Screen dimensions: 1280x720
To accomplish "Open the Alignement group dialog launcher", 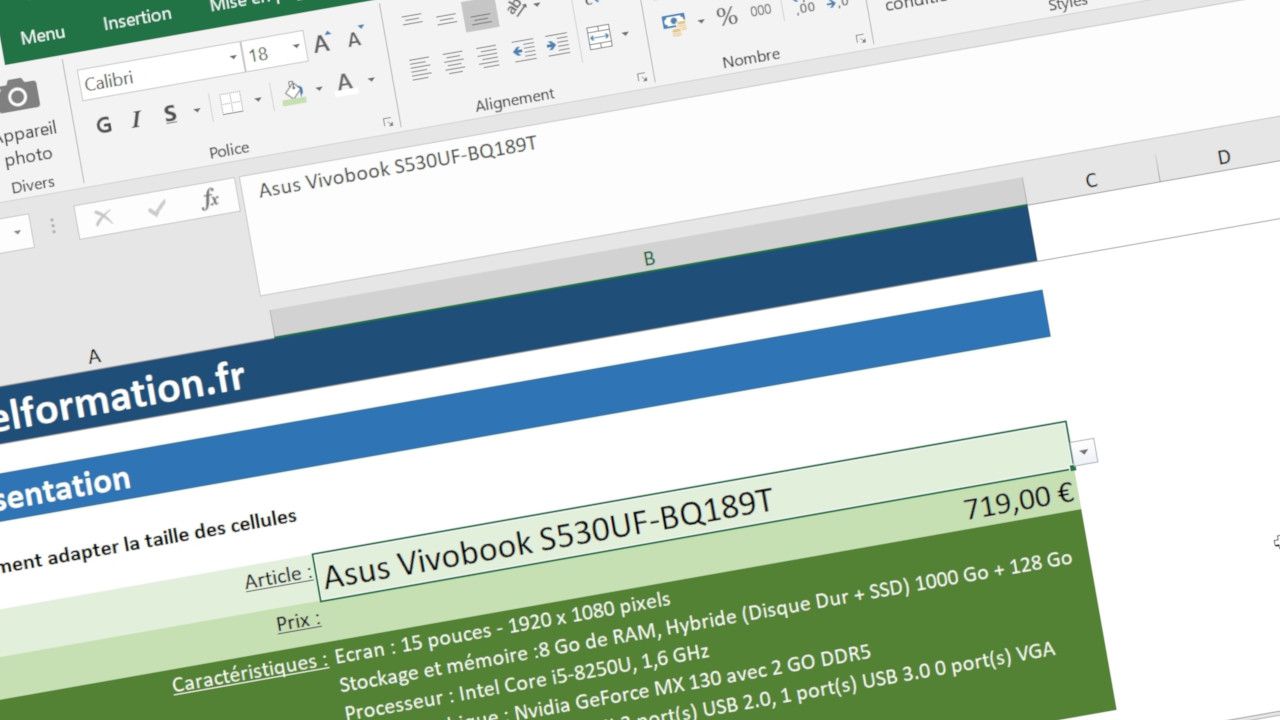I will [x=642, y=77].
